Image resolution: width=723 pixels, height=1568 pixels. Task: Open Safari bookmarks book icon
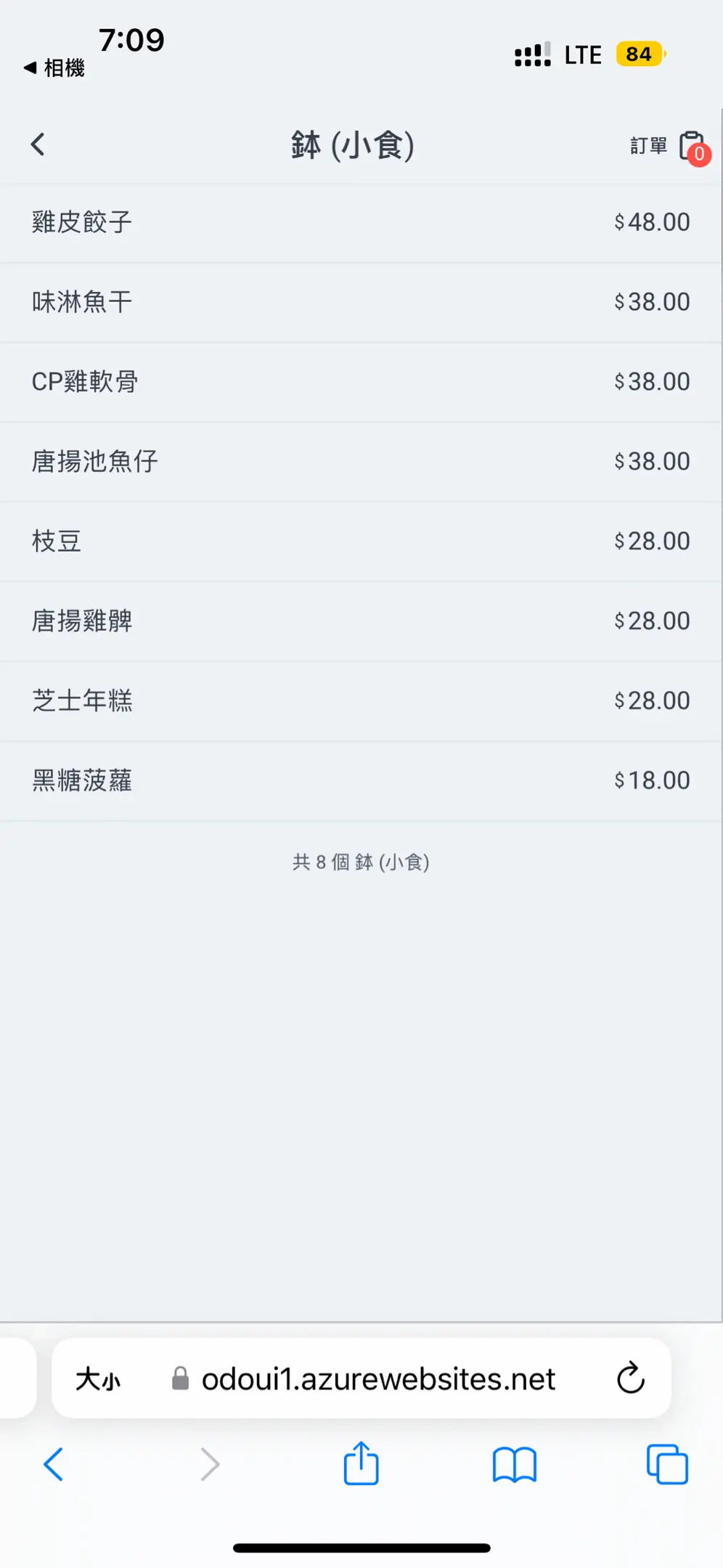(514, 1465)
